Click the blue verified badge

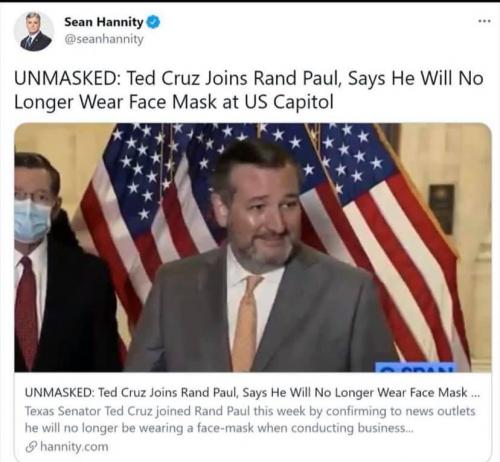pyautogui.click(x=153, y=22)
